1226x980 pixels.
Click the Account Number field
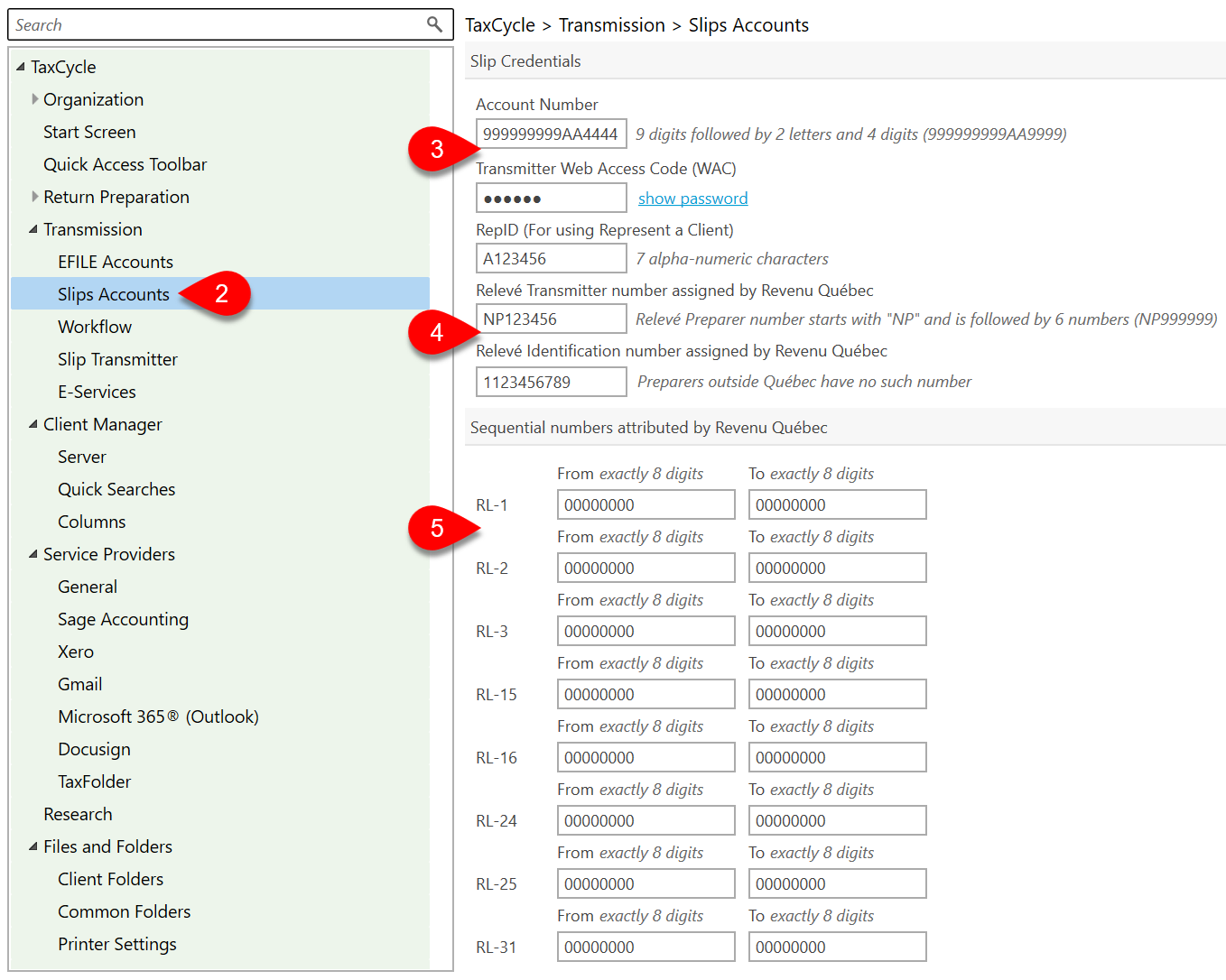point(552,134)
